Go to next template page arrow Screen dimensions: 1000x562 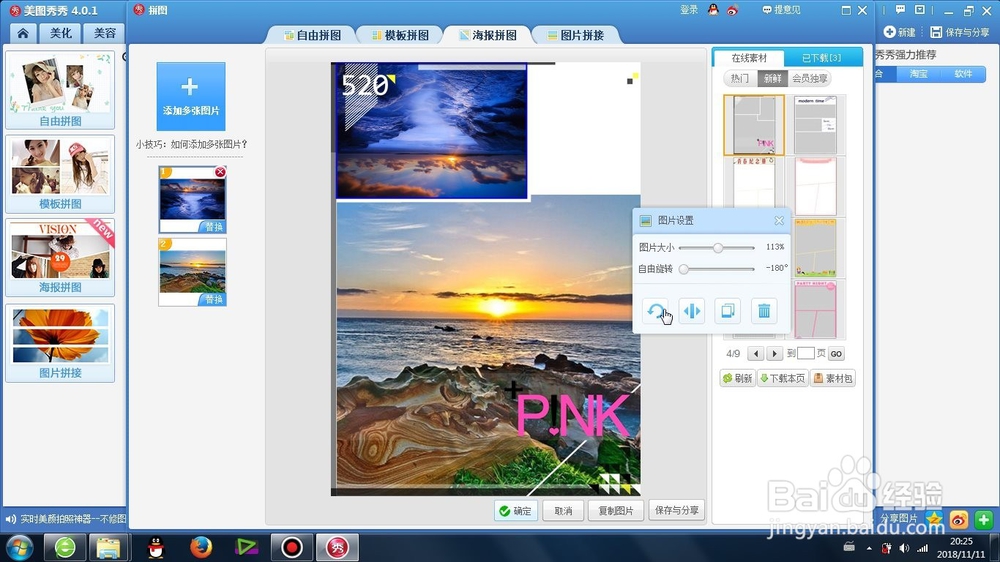(x=774, y=353)
